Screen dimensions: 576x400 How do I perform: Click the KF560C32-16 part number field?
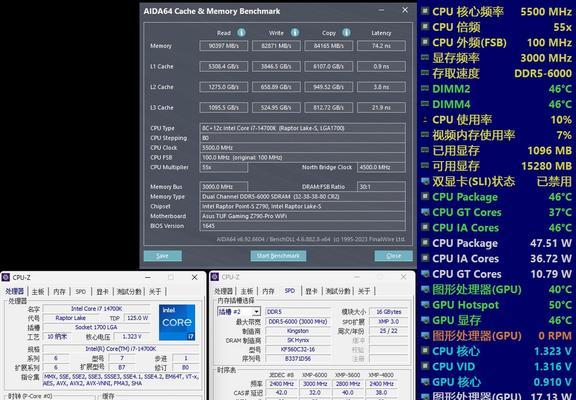[x=297, y=349]
